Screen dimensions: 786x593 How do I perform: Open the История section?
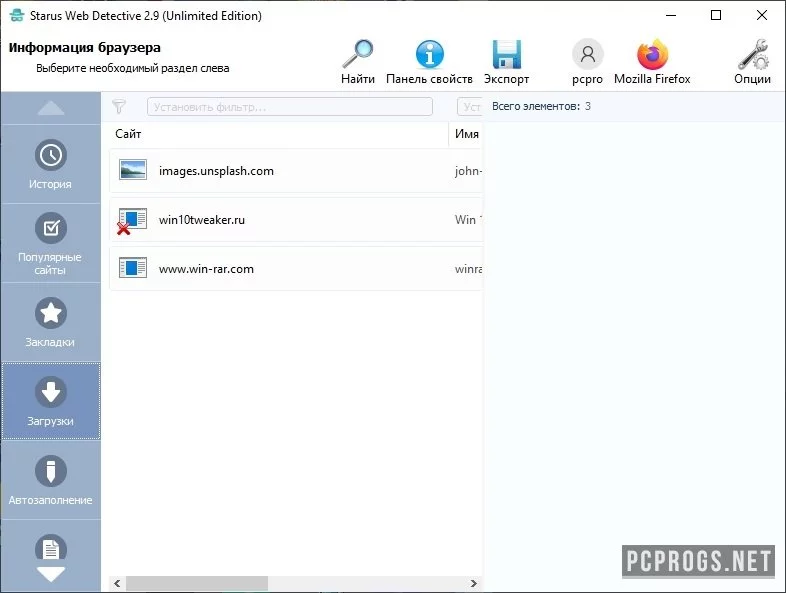click(x=51, y=164)
